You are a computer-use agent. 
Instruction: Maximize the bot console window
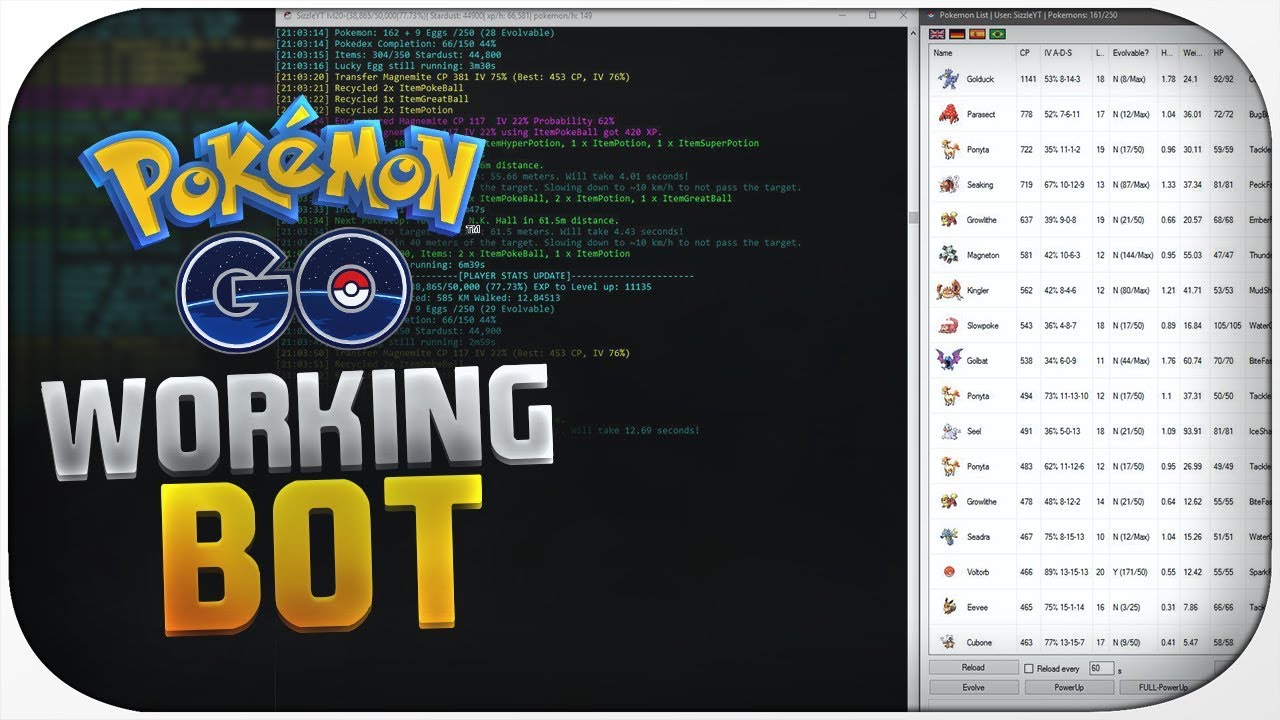[872, 15]
